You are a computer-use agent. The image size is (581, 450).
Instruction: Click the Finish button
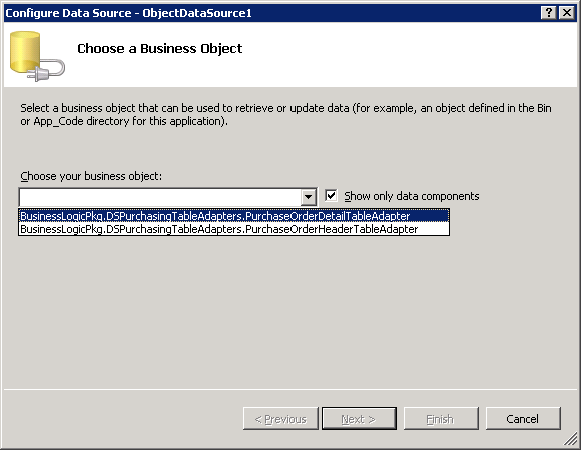coord(441,419)
